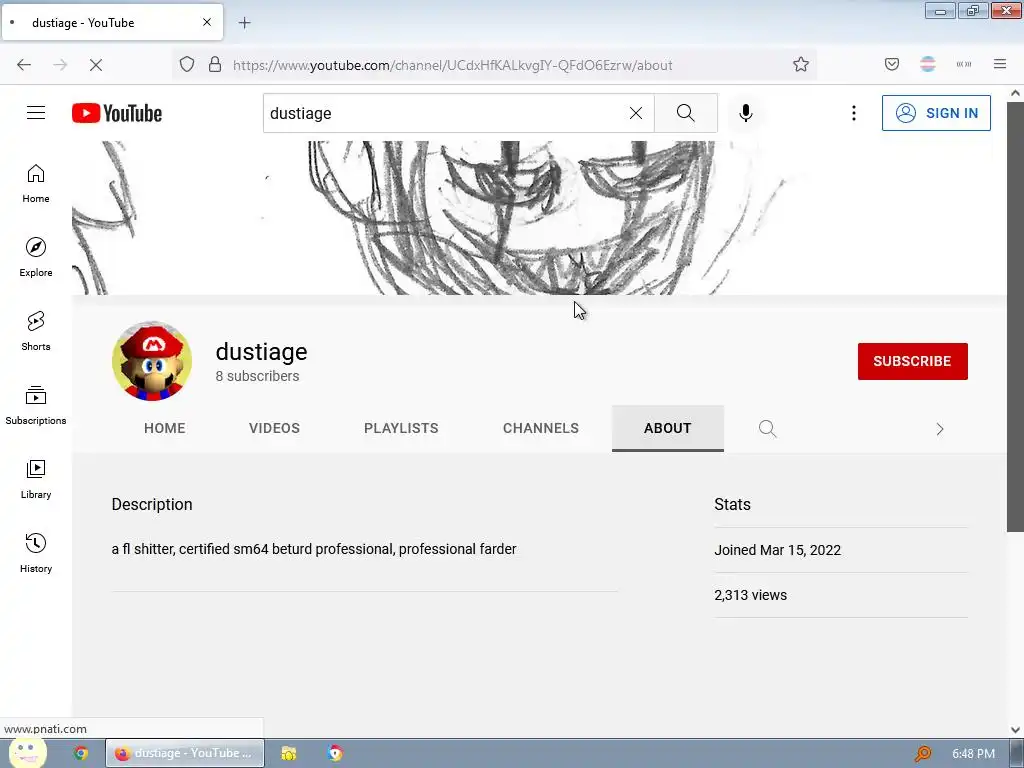Image resolution: width=1024 pixels, height=768 pixels.
Task: Switch to the PLAYLISTS tab
Action: pos(401,428)
